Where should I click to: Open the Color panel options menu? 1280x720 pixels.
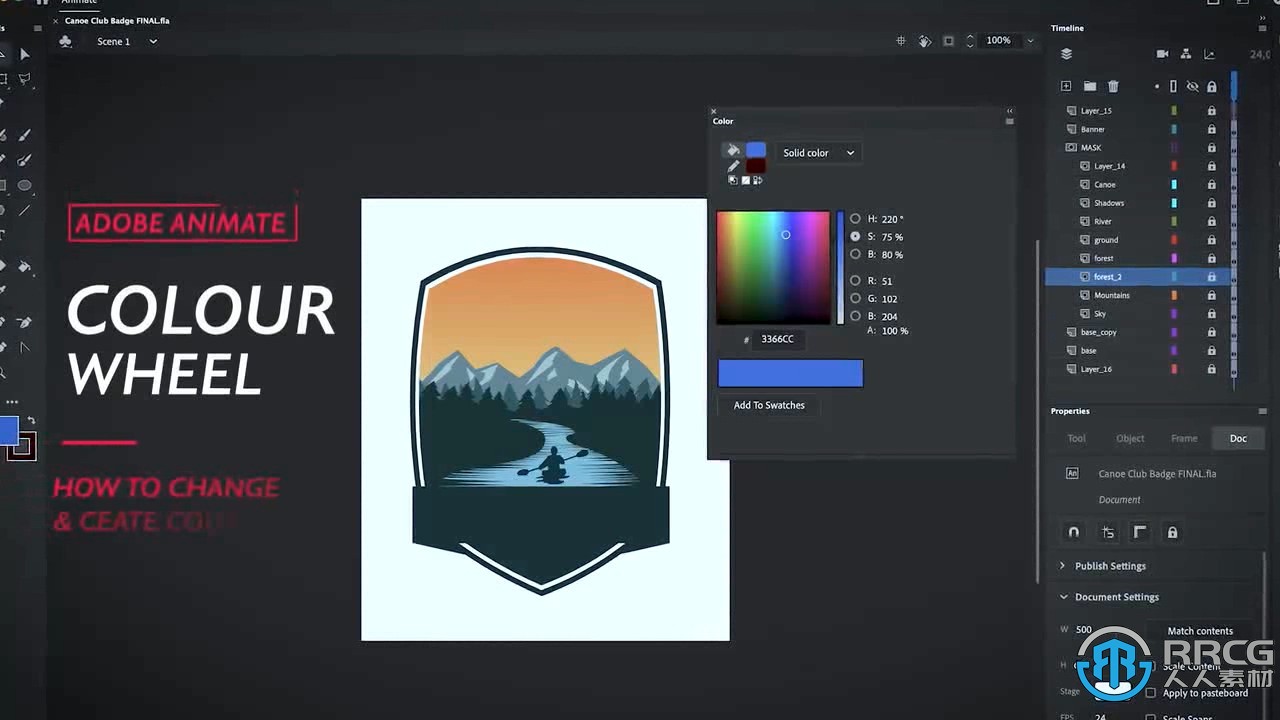1009,121
